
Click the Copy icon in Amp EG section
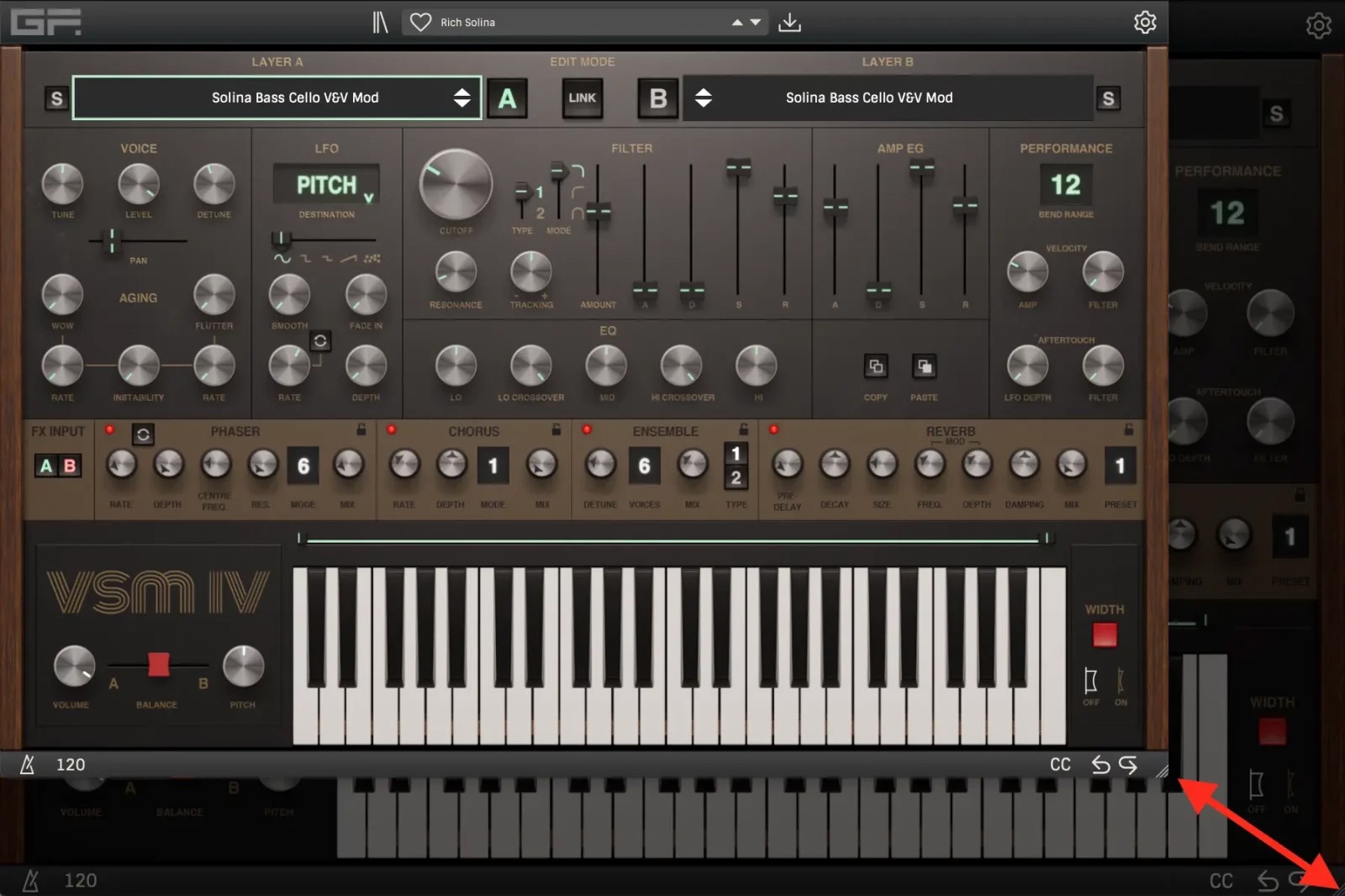(x=875, y=366)
